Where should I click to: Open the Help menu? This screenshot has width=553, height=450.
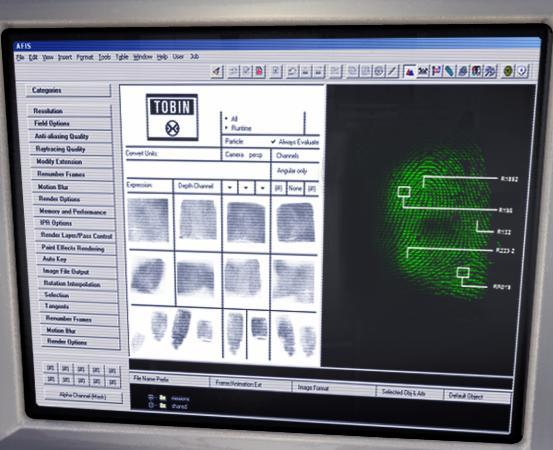coord(162,57)
